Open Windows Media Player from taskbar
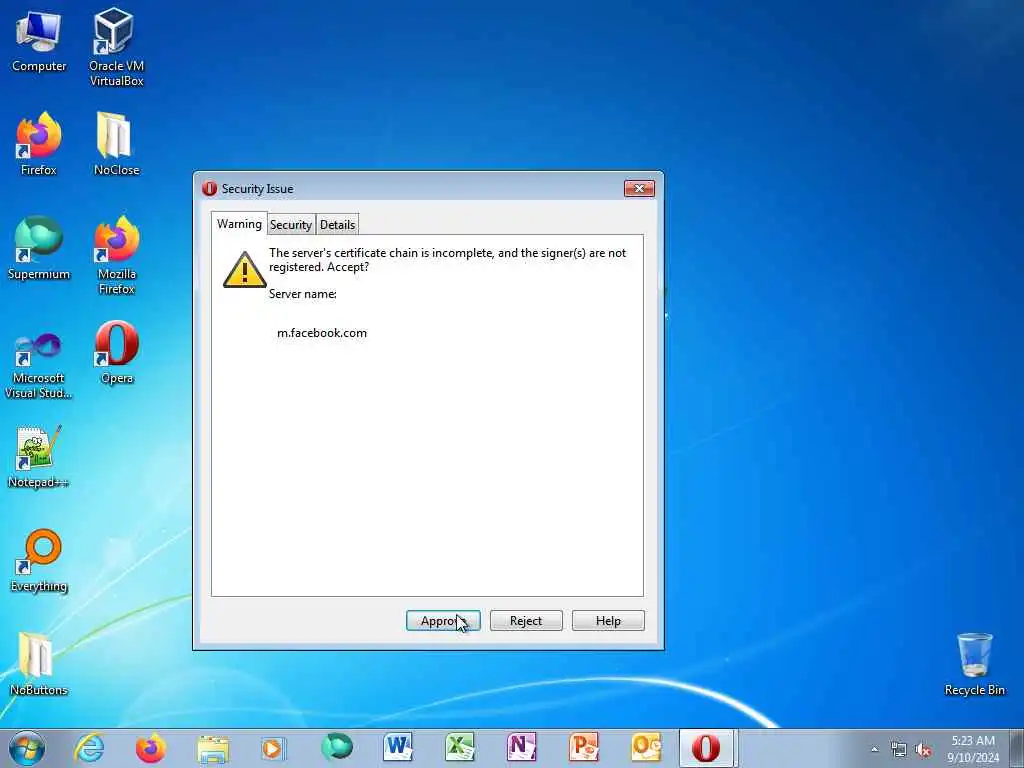The width and height of the screenshot is (1024, 768). (x=274, y=748)
